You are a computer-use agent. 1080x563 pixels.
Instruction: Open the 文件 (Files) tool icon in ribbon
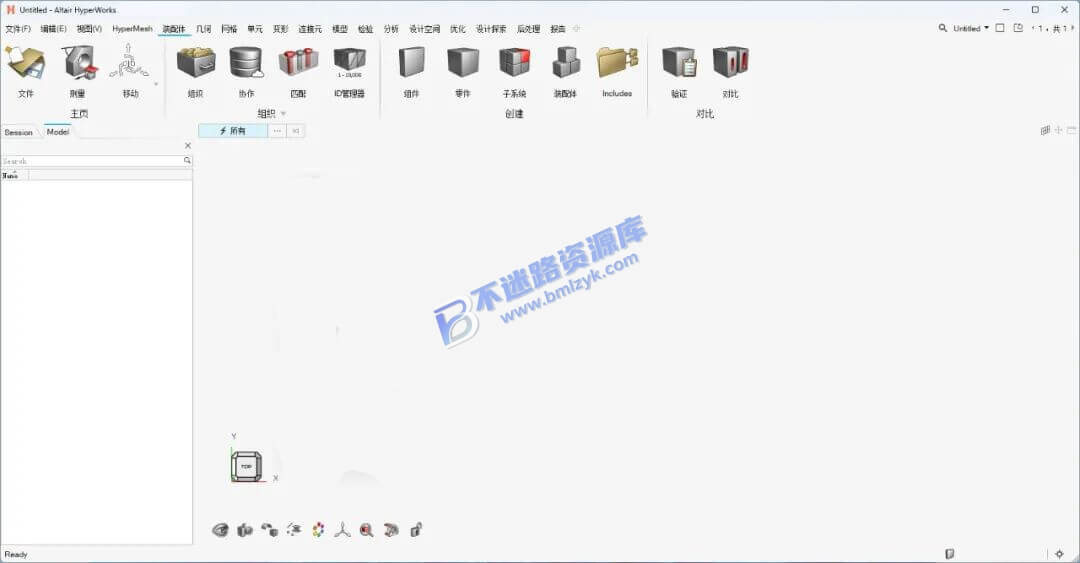(x=25, y=63)
